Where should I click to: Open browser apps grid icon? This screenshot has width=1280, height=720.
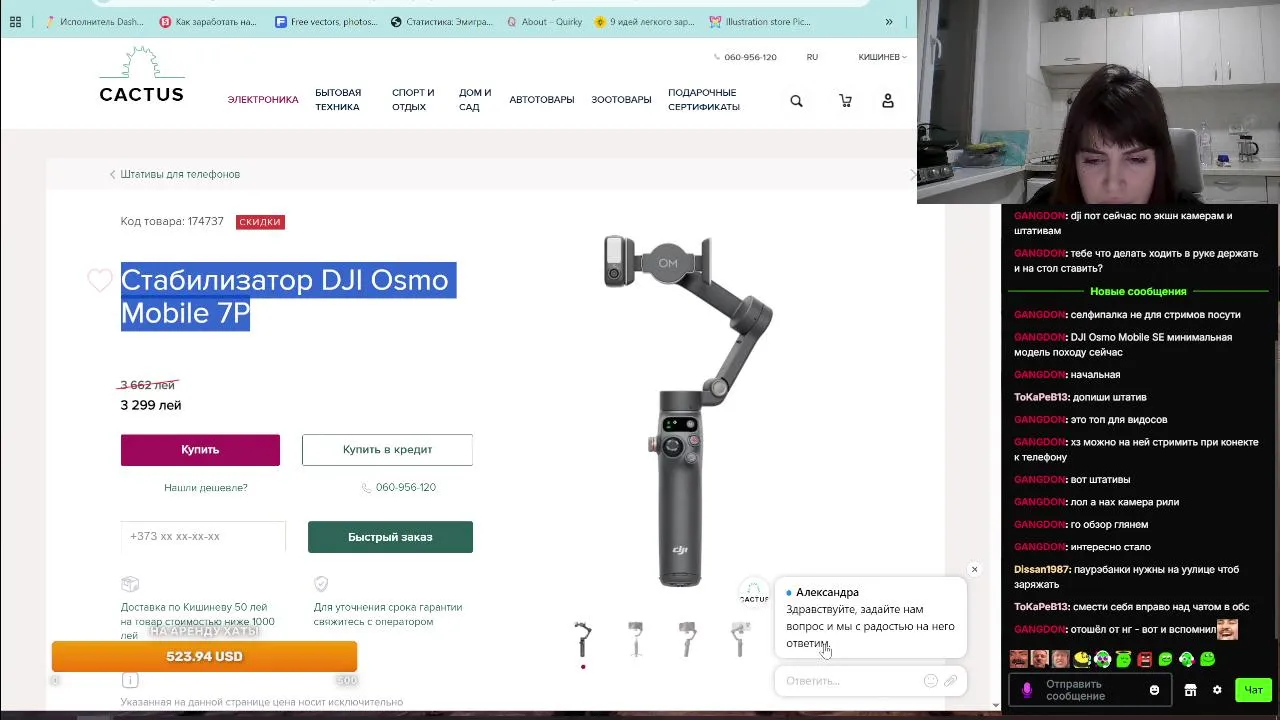[x=15, y=21]
